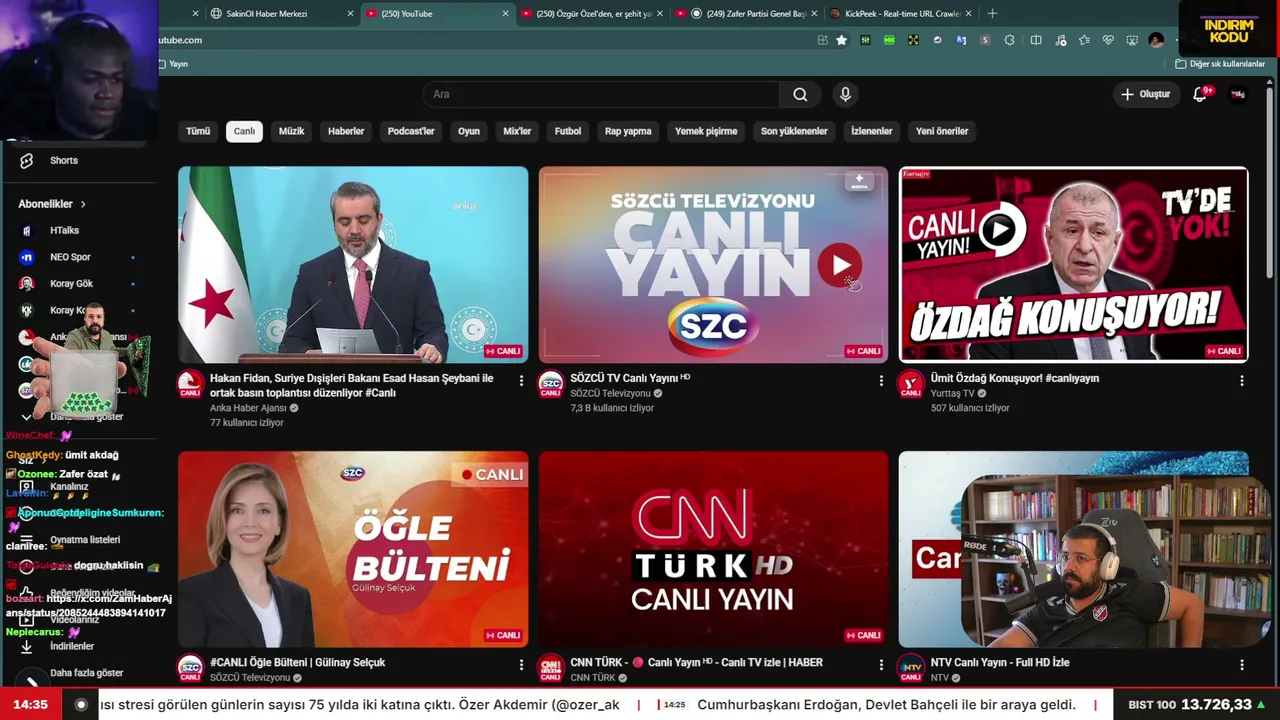Click the browser profile picture
The height and width of the screenshot is (720, 1280).
click(1156, 40)
